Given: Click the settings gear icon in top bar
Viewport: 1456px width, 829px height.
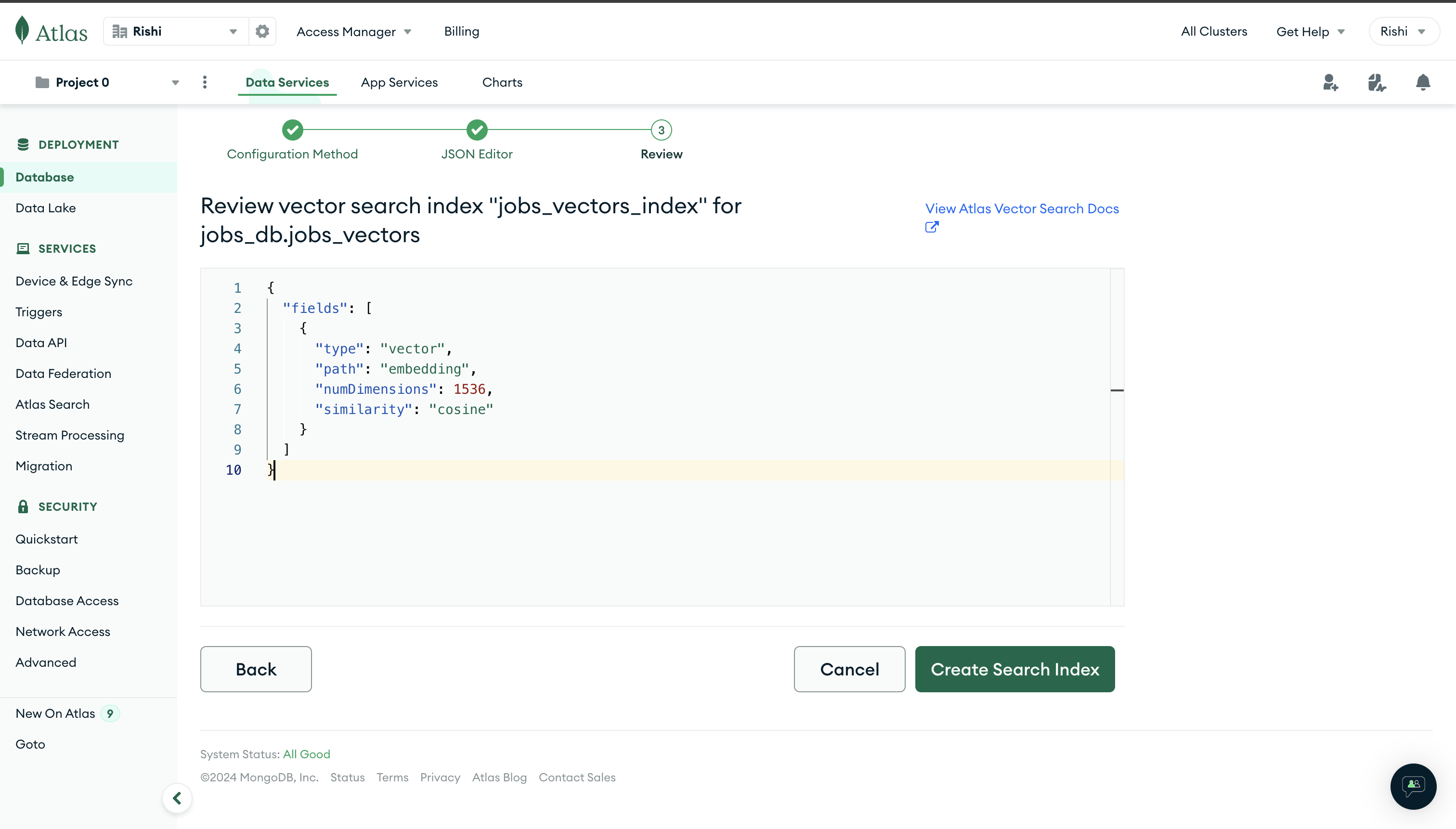Looking at the screenshot, I should pyautogui.click(x=262, y=31).
